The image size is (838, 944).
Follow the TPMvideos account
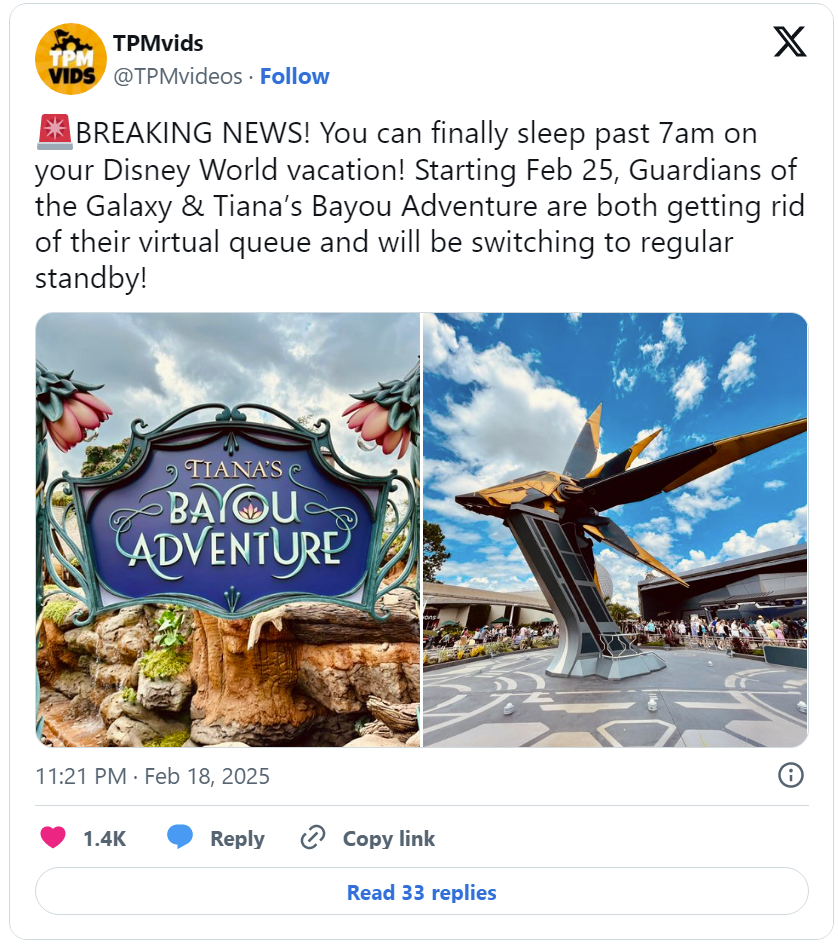[294, 76]
